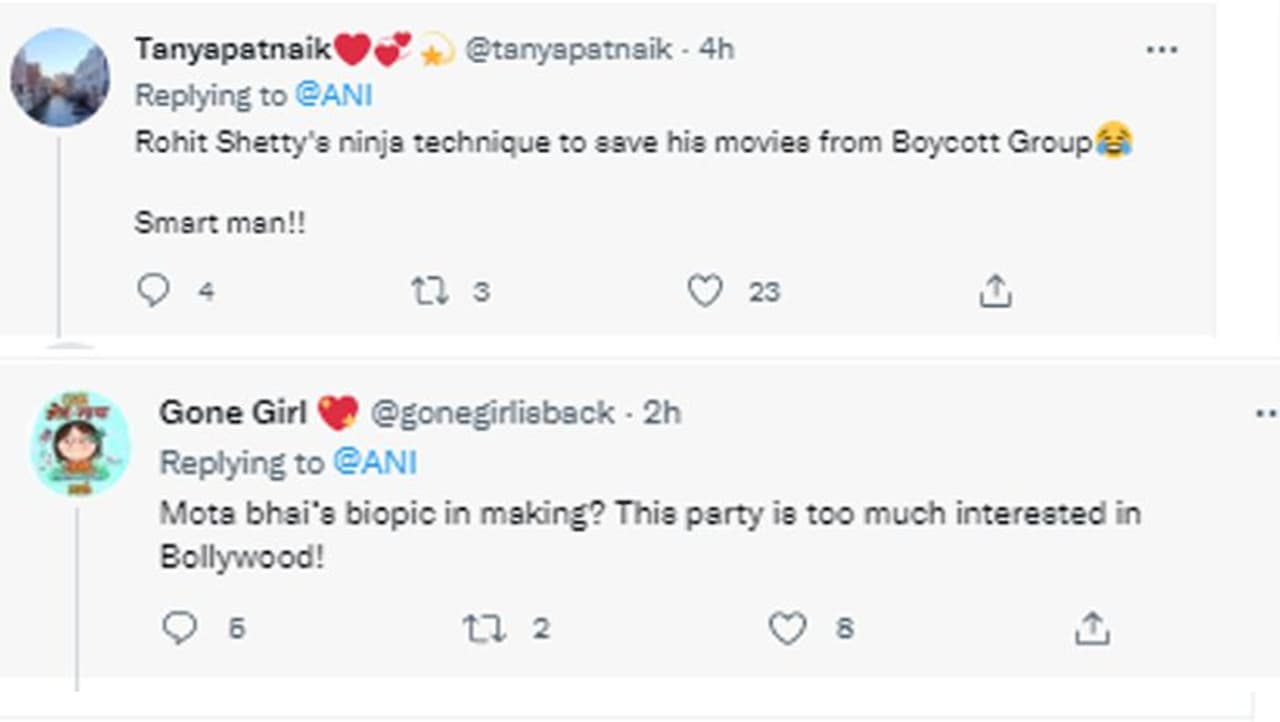This screenshot has width=1280, height=722.
Task: Click the Gone Girl display name
Action: (x=233, y=412)
